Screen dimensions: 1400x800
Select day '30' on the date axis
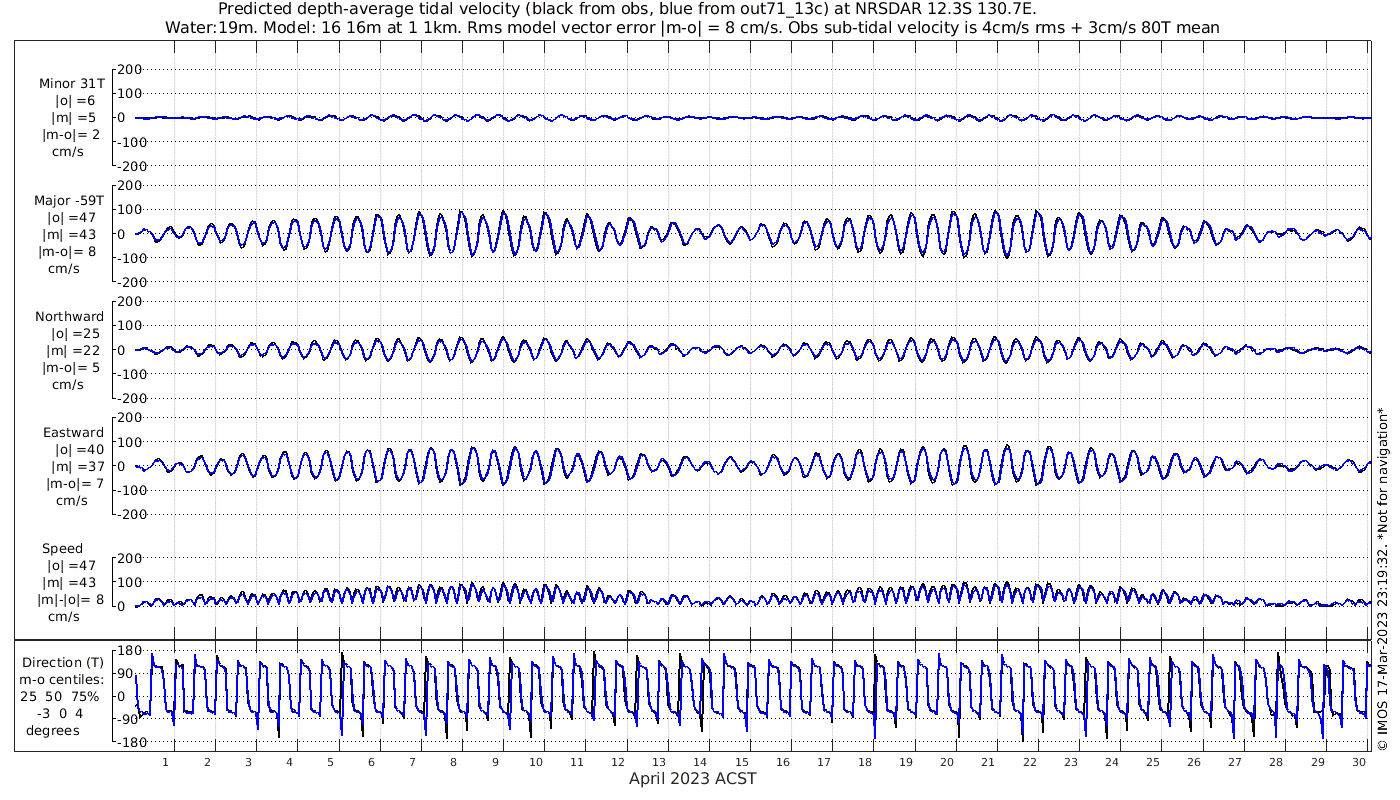tap(1359, 762)
